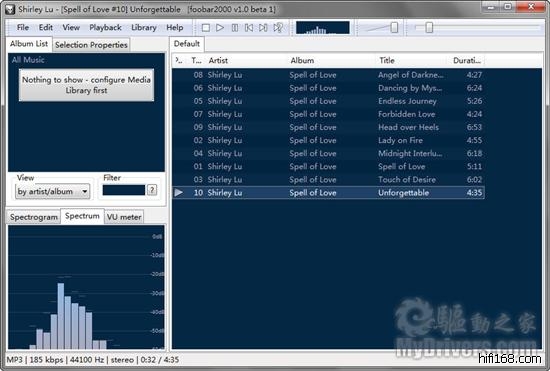Click the filter help question mark

tap(152, 190)
